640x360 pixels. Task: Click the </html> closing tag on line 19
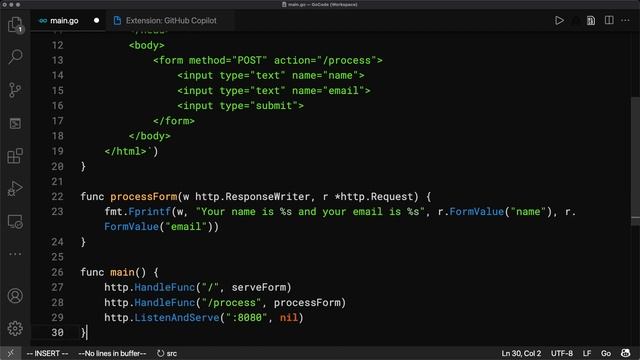(x=125, y=151)
